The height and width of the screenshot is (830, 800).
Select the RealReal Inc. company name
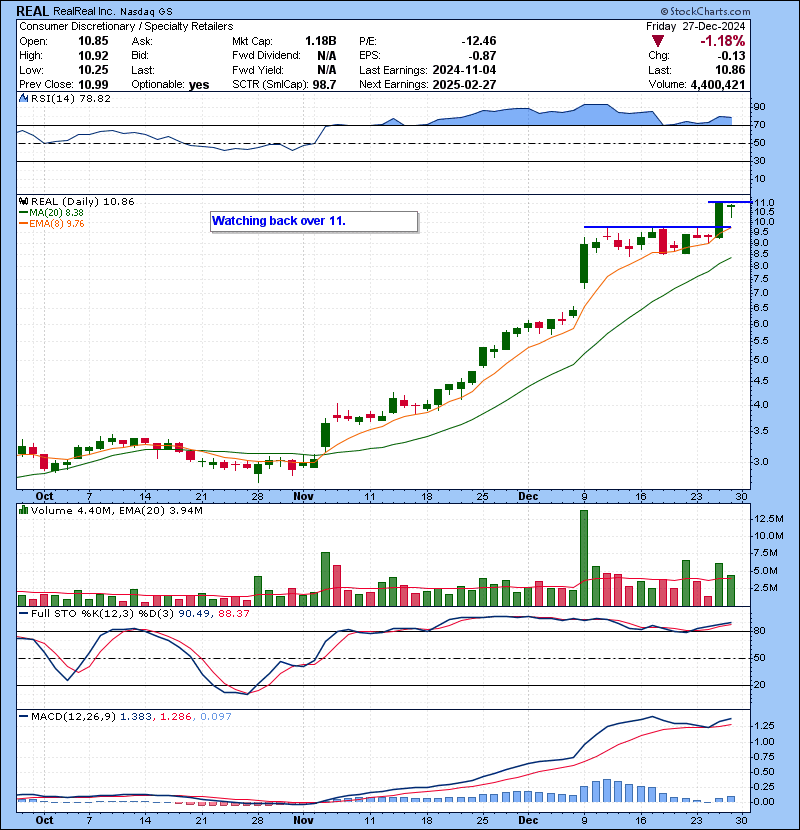click(x=84, y=11)
